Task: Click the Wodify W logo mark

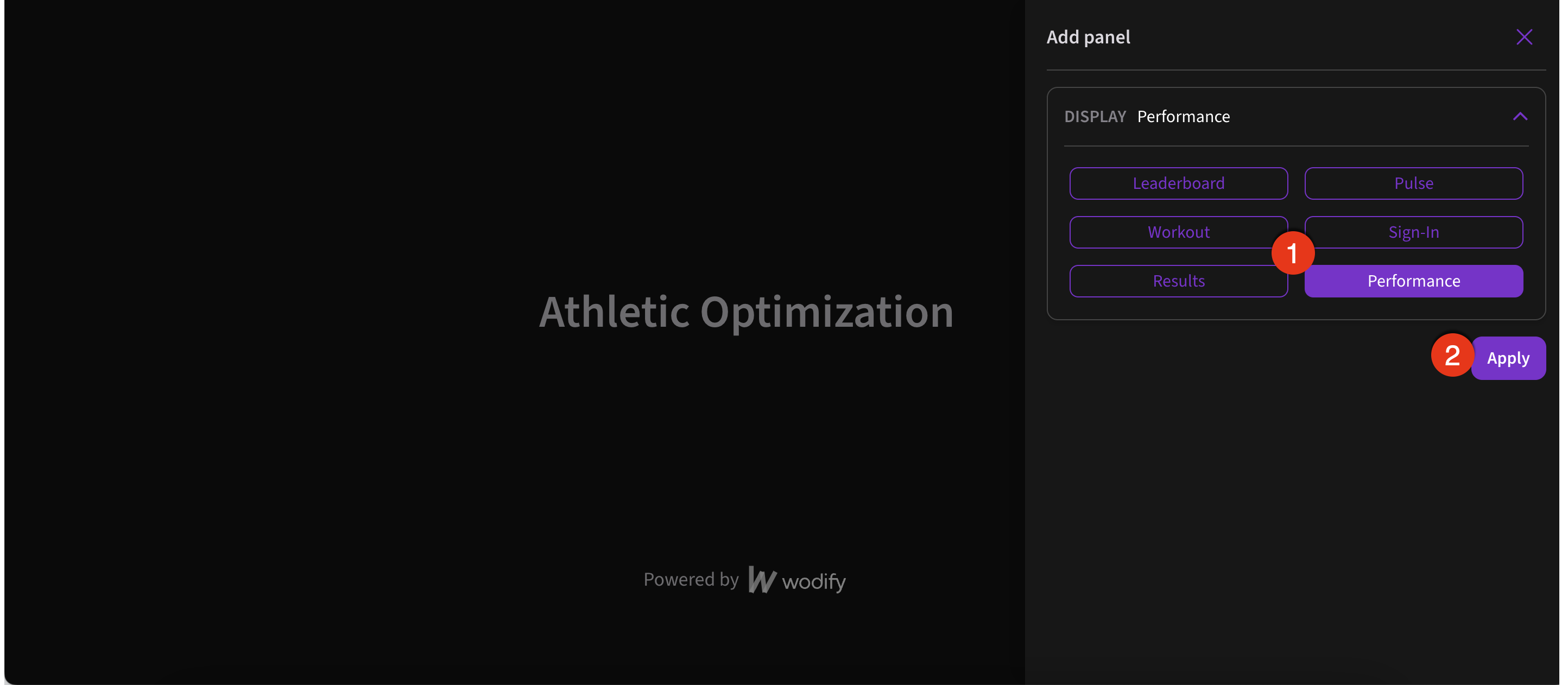Action: coord(762,580)
